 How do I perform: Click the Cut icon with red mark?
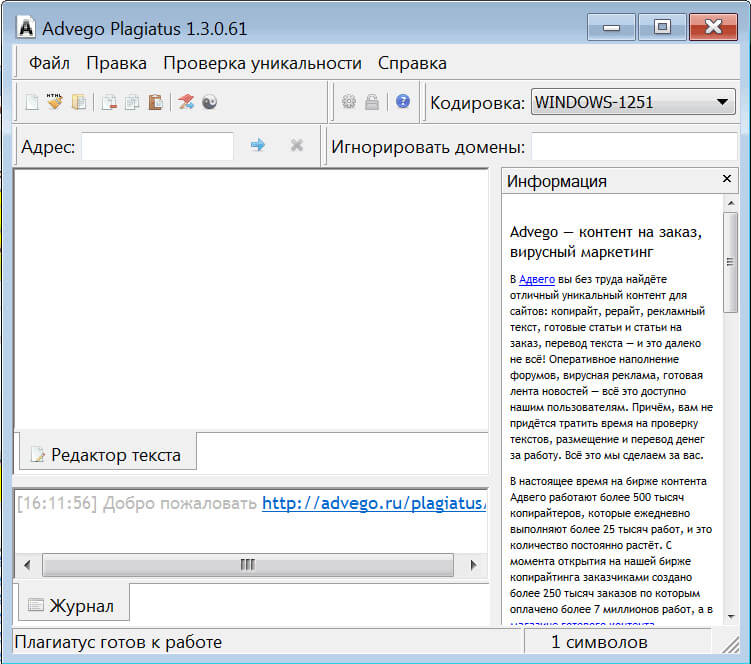click(x=109, y=102)
